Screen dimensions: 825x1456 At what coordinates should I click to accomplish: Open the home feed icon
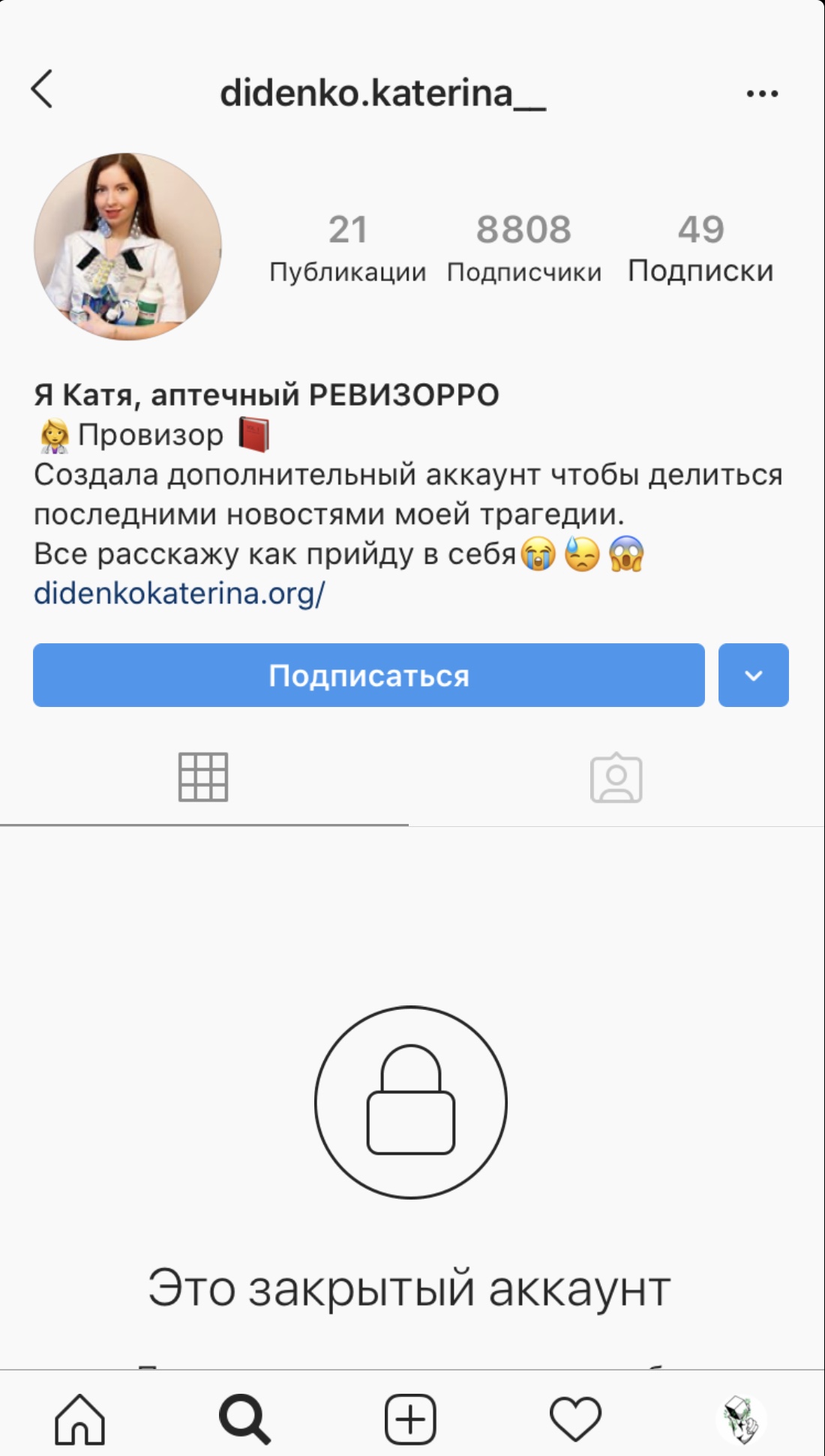[79, 1419]
